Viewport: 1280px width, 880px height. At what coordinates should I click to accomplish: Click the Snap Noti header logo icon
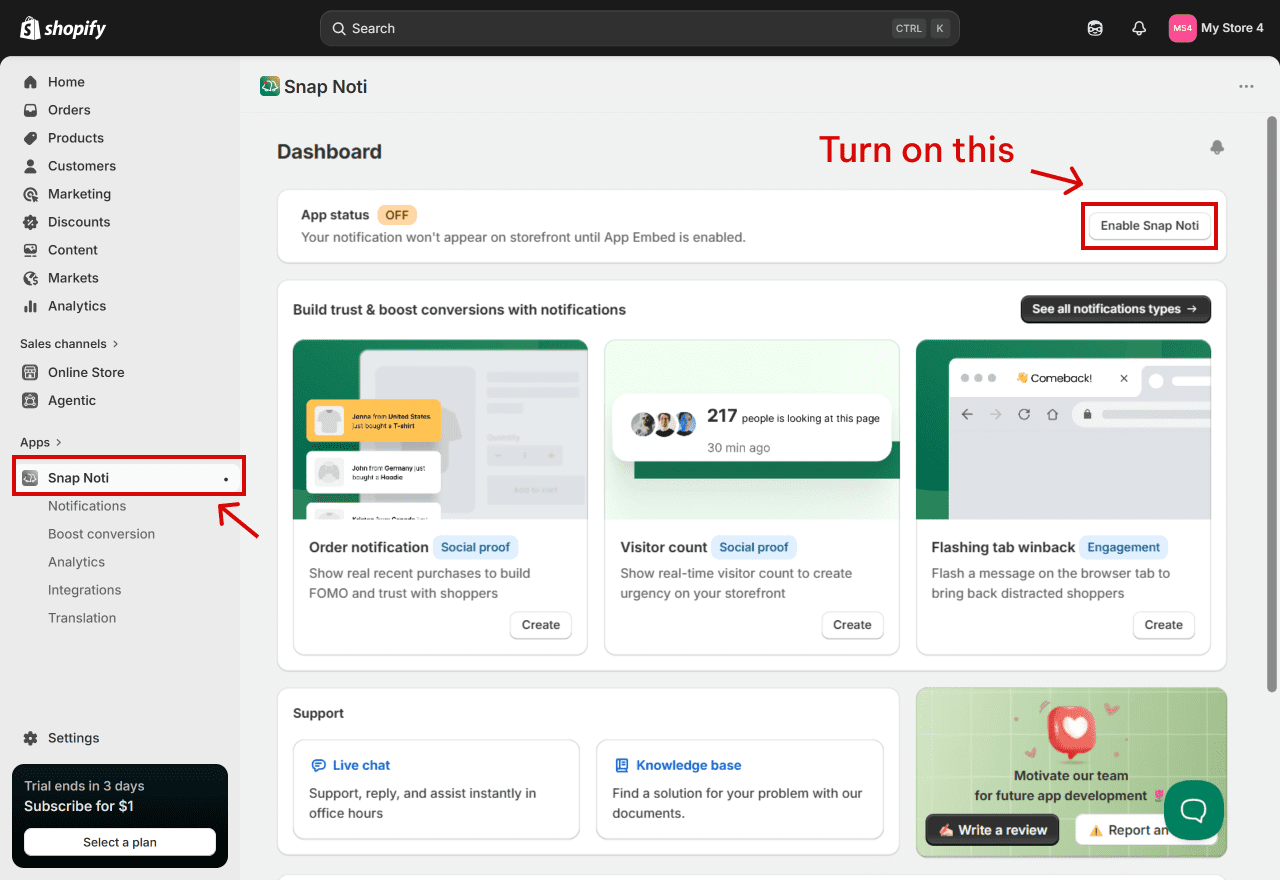[x=269, y=86]
